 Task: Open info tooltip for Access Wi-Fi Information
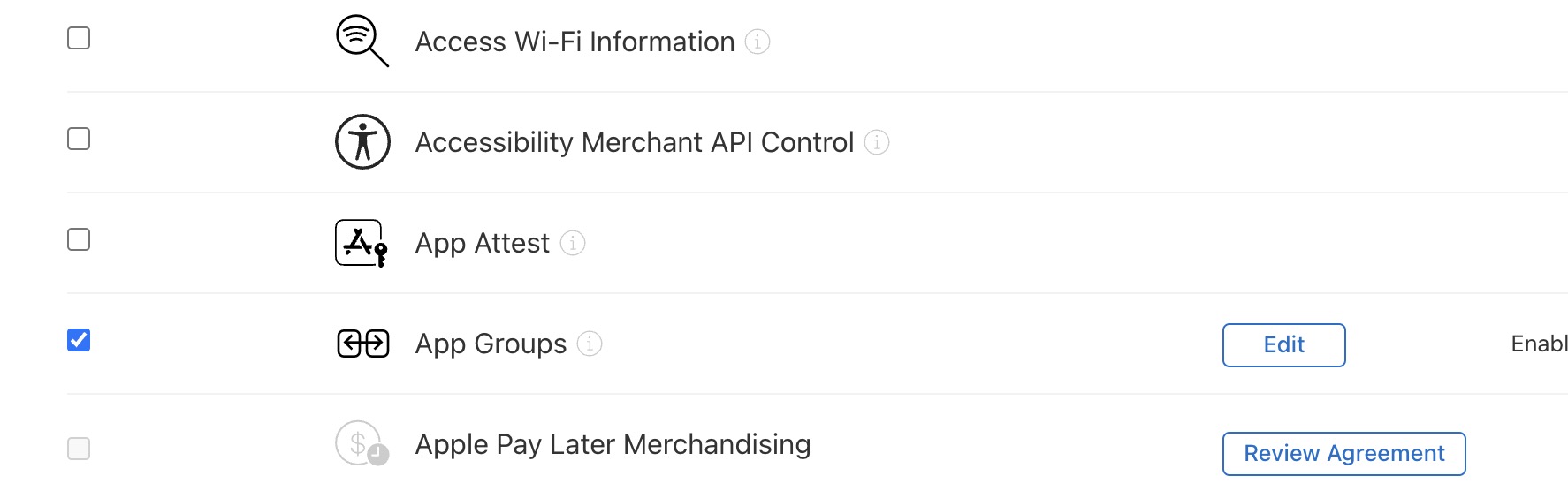click(x=757, y=42)
